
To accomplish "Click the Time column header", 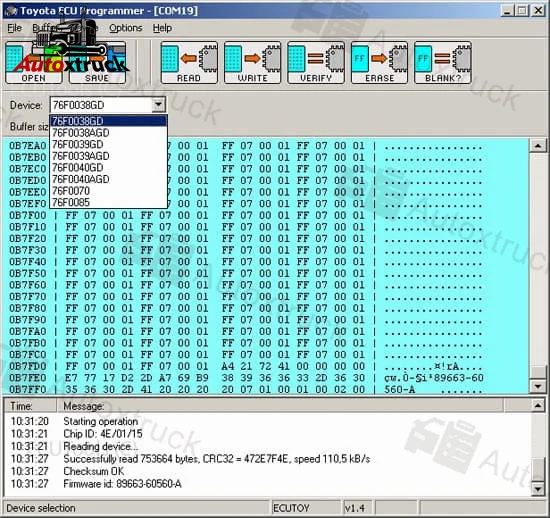I will (30, 406).
